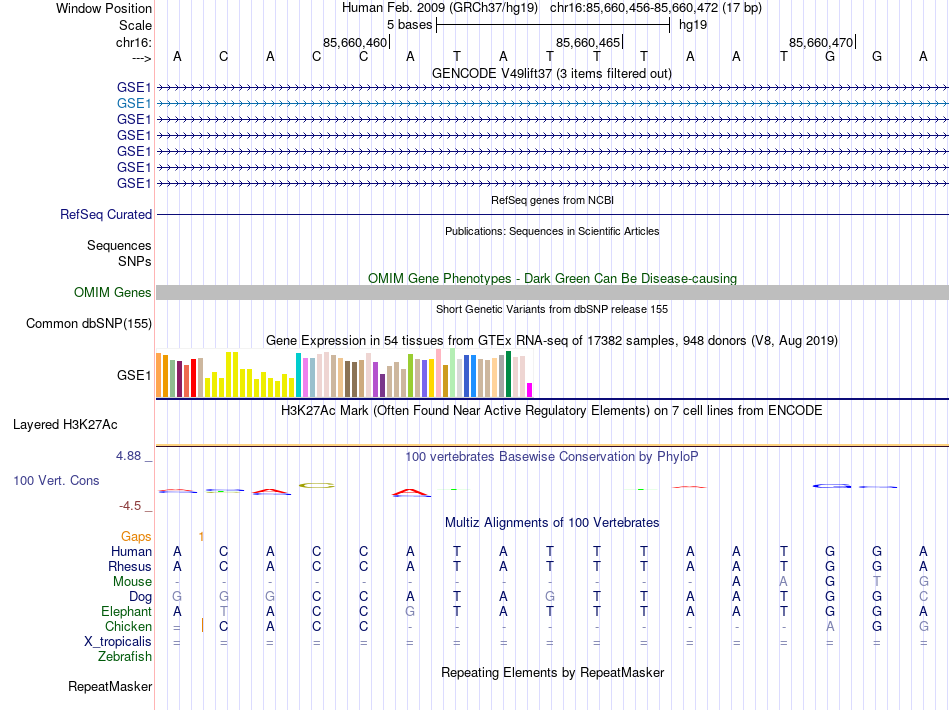Open the RefSeq Curated track label

click(x=106, y=214)
